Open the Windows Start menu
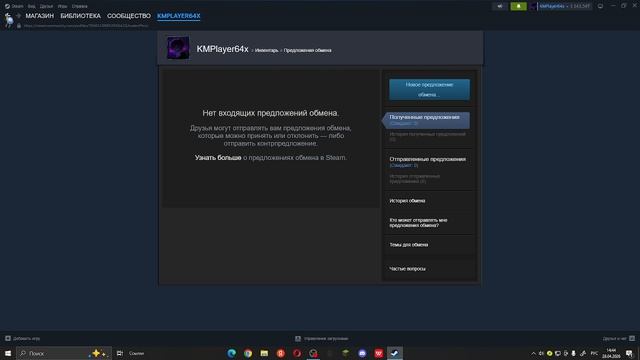640x360 pixels. [8, 353]
